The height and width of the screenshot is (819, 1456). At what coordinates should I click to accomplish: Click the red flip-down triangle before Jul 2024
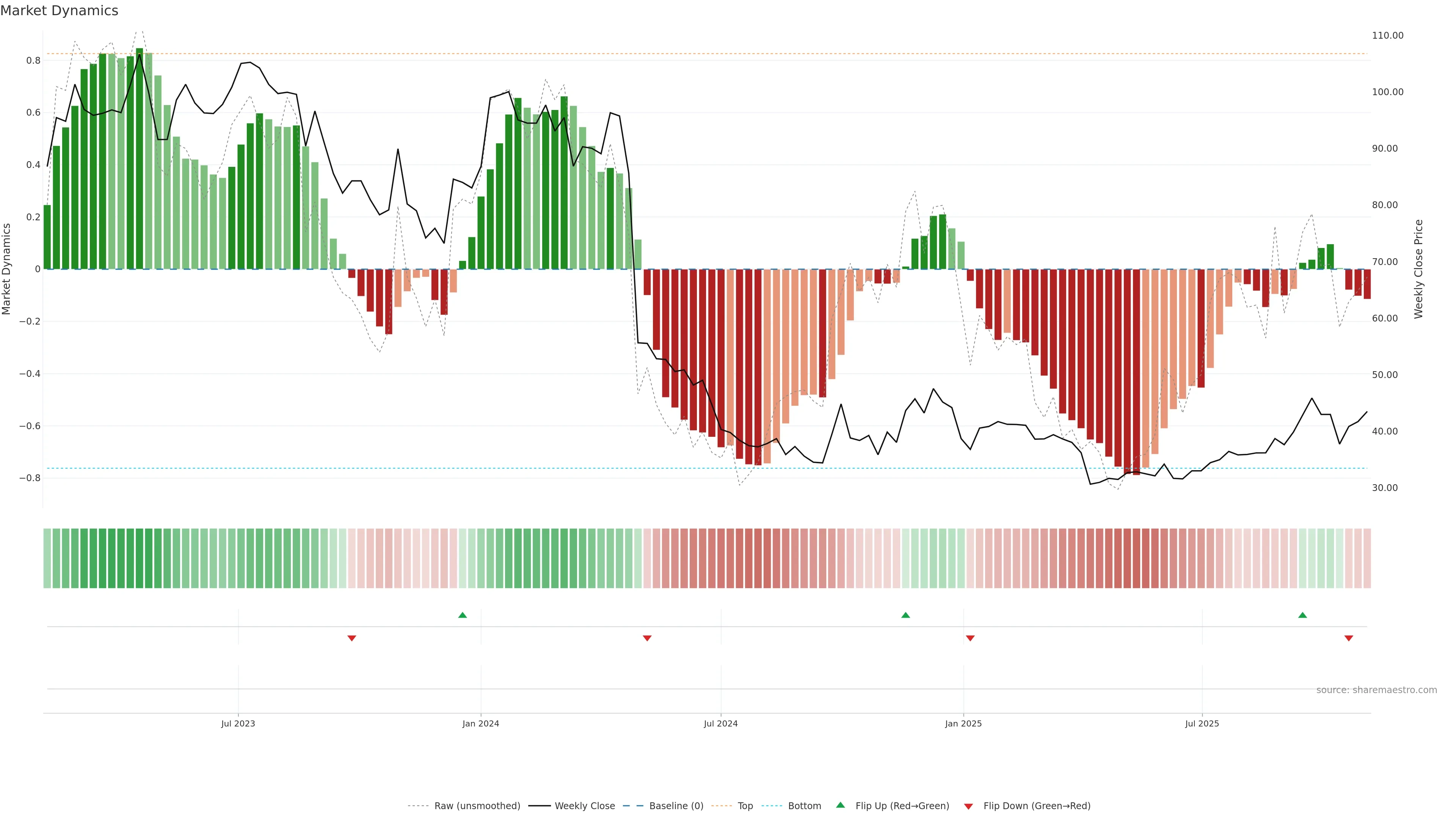(647, 638)
